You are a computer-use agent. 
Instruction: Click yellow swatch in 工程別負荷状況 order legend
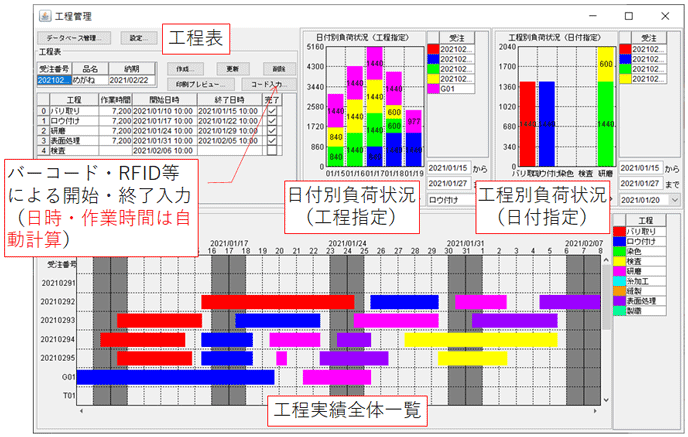(625, 79)
